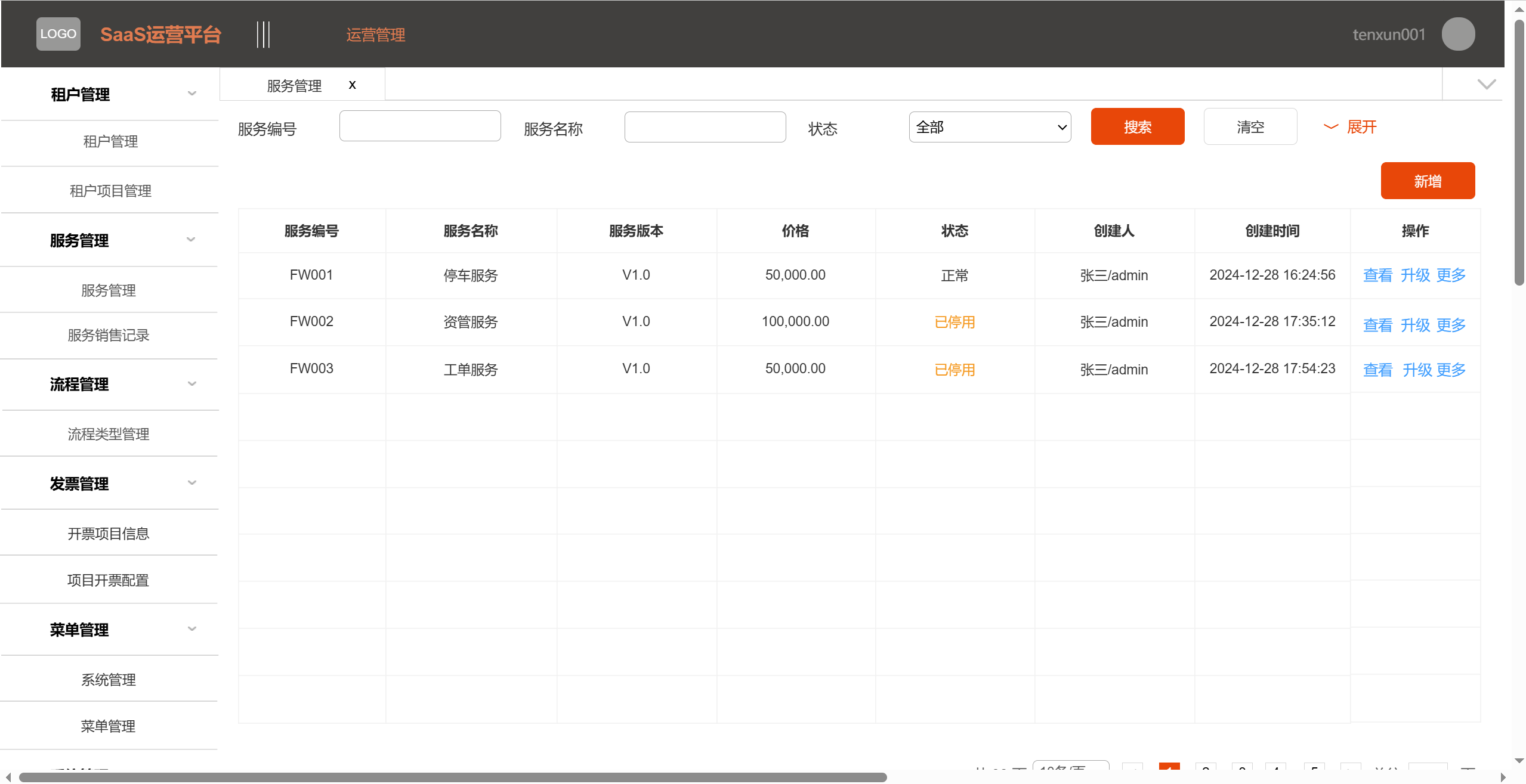Click the orange 搜索 button
Viewport: 1526px width, 784px height.
click(x=1137, y=127)
